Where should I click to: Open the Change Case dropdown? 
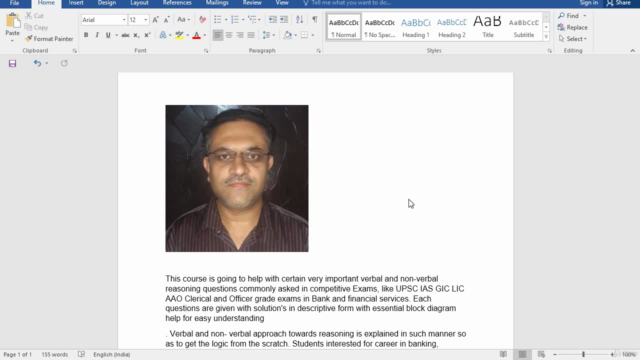click(x=183, y=20)
